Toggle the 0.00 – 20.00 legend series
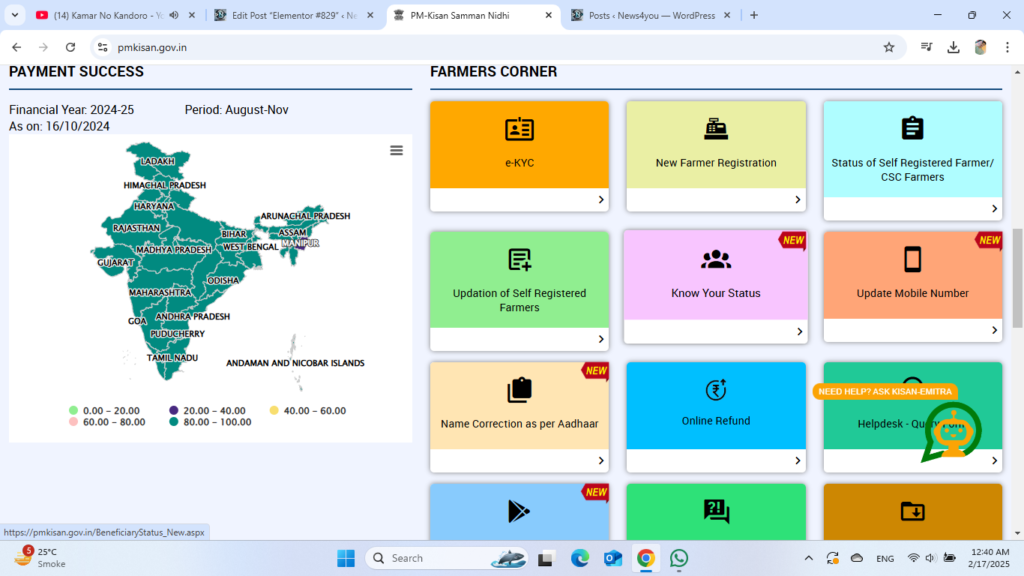The height and width of the screenshot is (576, 1024). [x=104, y=411]
